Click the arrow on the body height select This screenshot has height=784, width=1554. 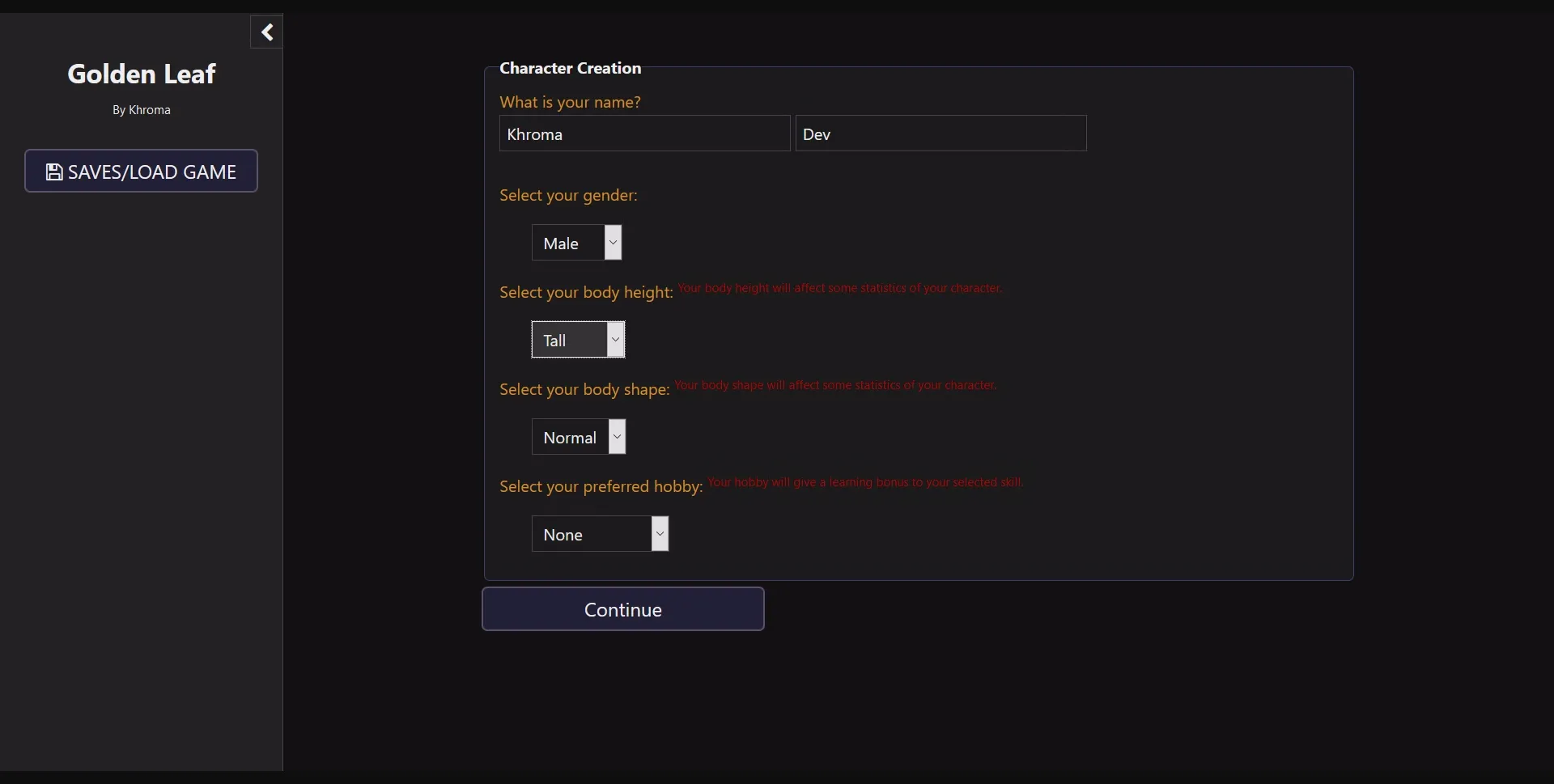615,340
